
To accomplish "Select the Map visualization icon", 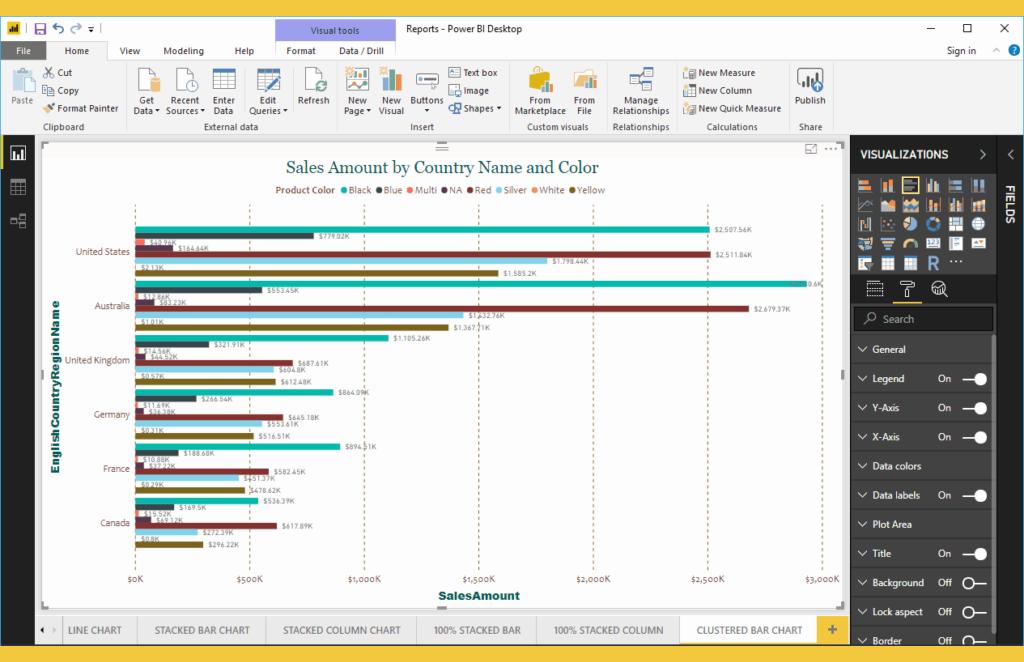I will [979, 224].
